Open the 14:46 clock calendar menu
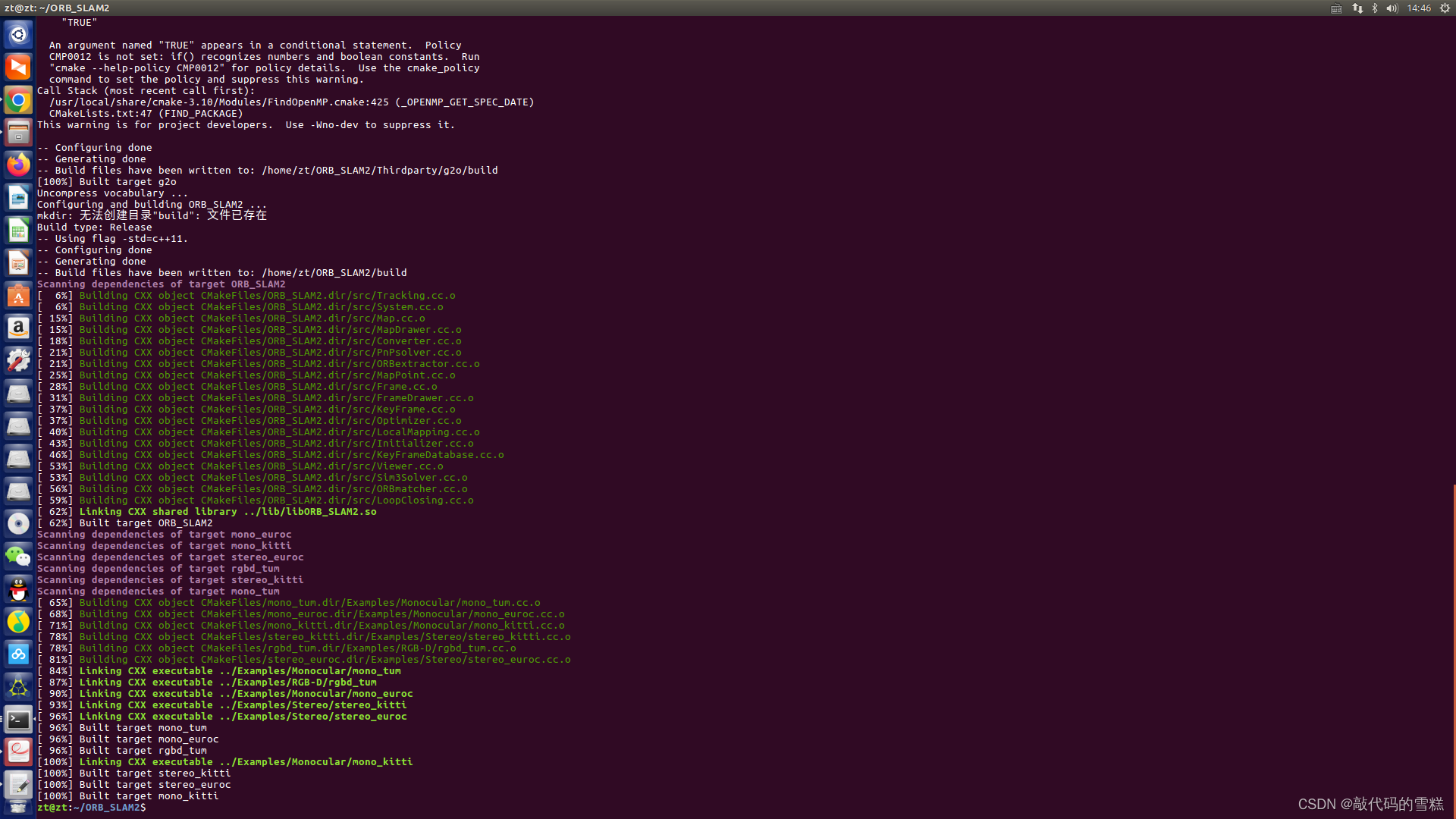Viewport: 1456px width, 819px height. click(x=1419, y=8)
